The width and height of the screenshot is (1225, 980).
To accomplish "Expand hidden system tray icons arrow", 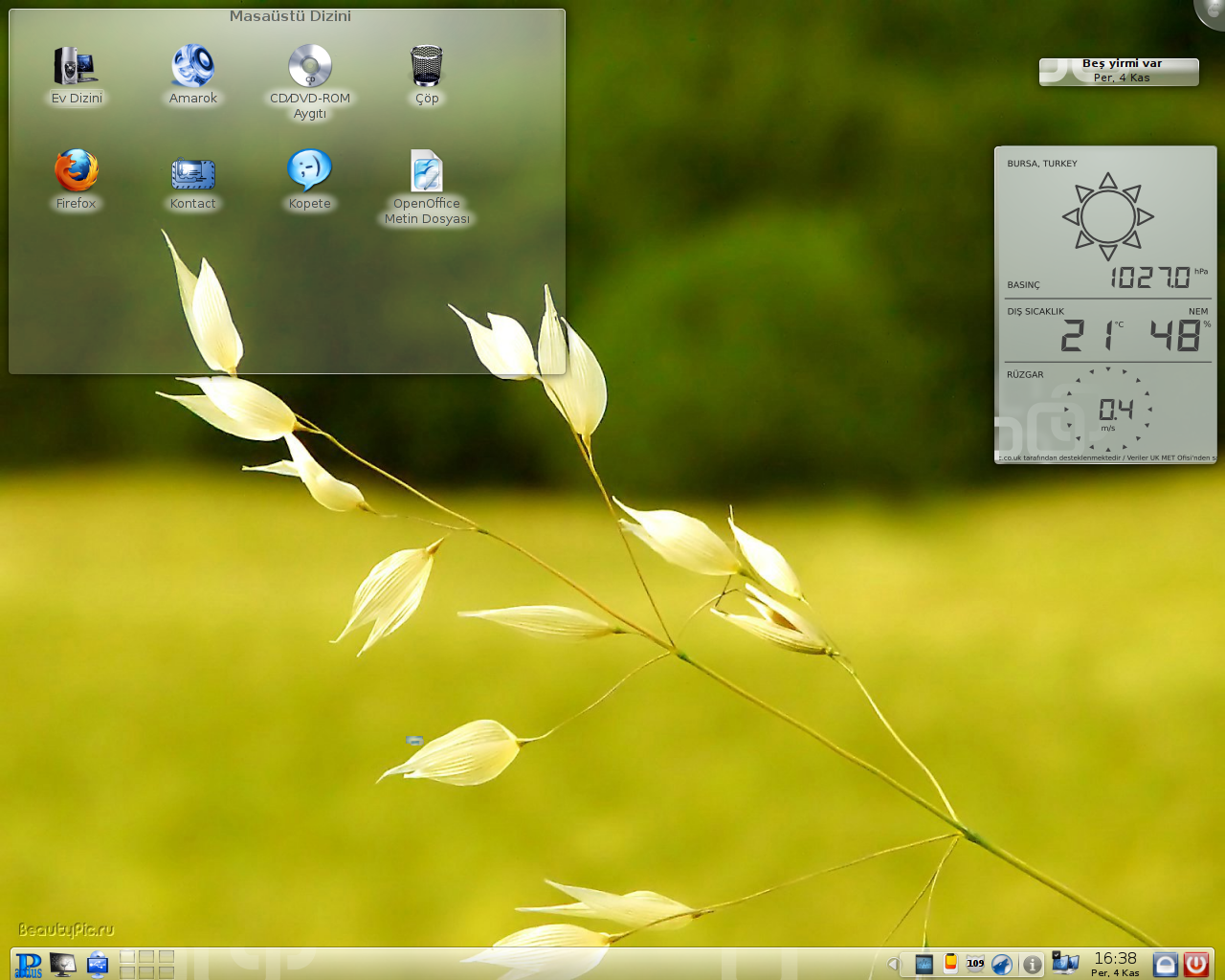I will tap(893, 965).
